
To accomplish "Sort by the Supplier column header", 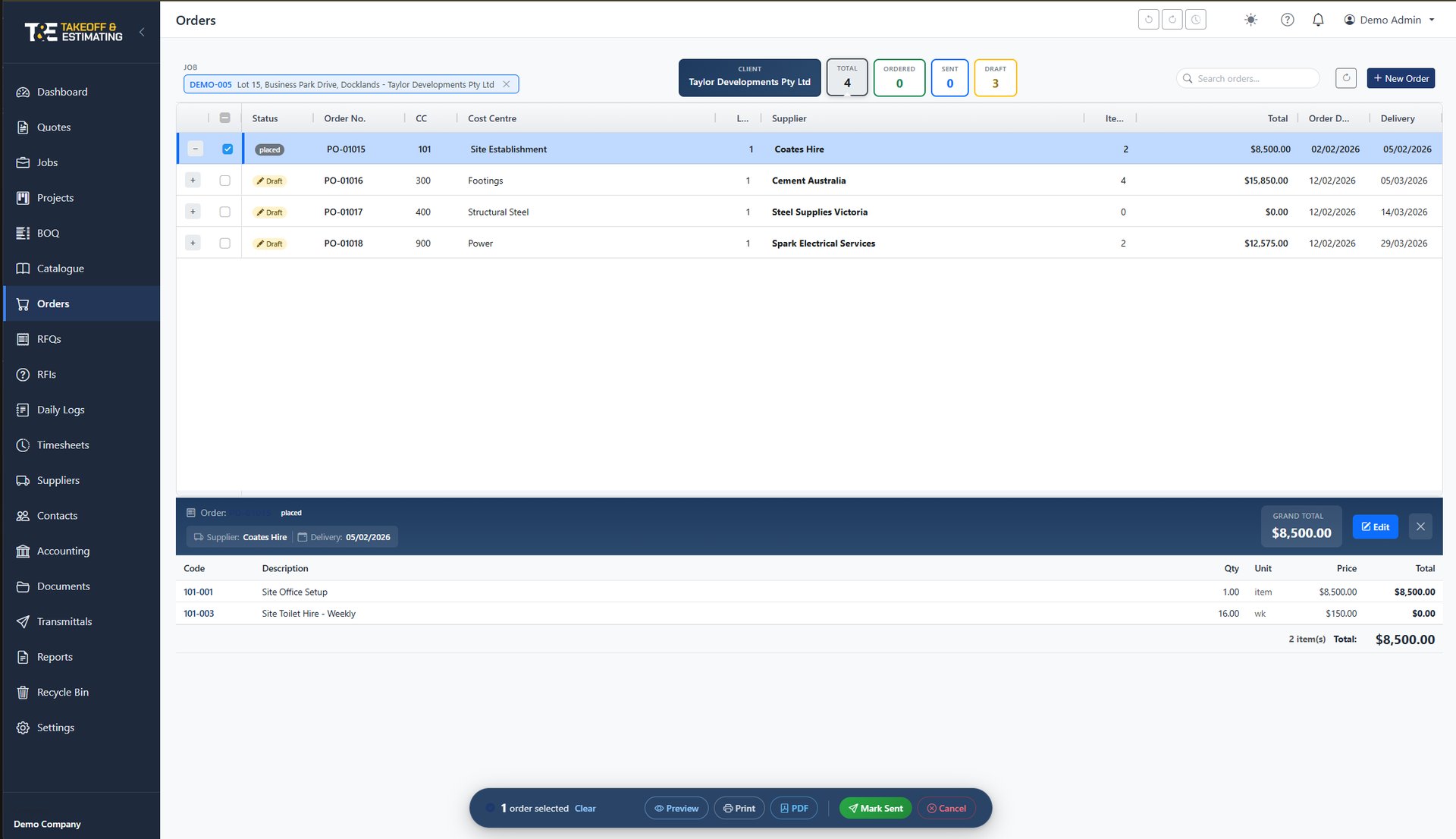I will [x=789, y=118].
